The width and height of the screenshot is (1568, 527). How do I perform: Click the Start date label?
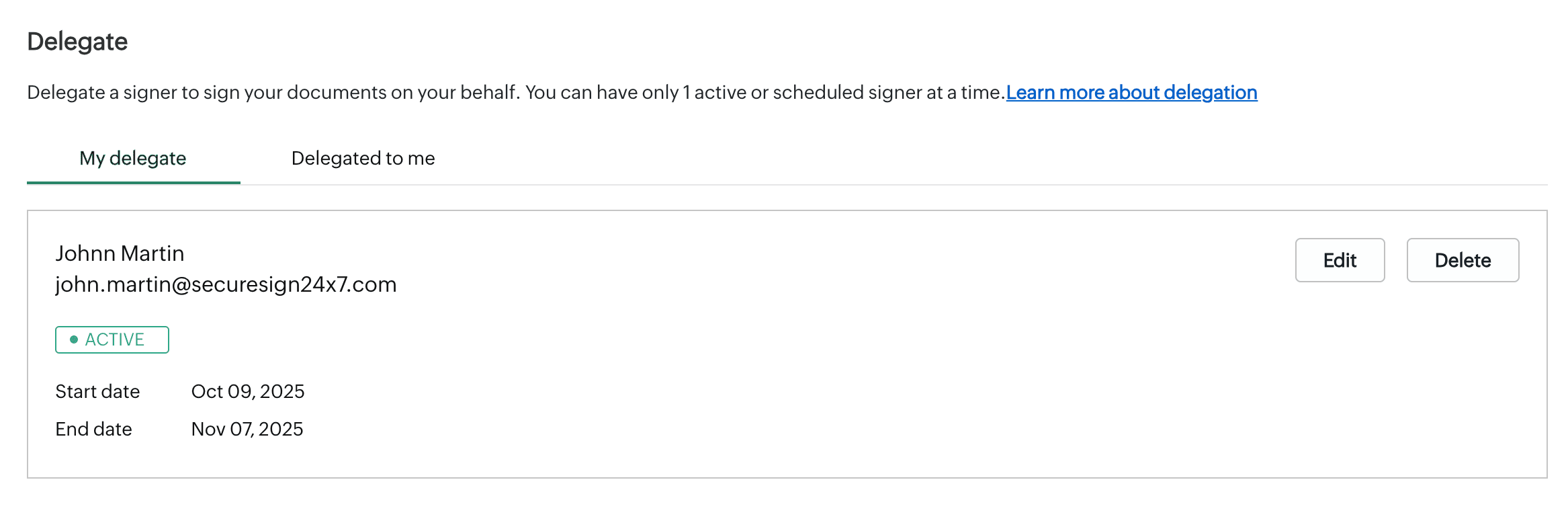tap(97, 391)
